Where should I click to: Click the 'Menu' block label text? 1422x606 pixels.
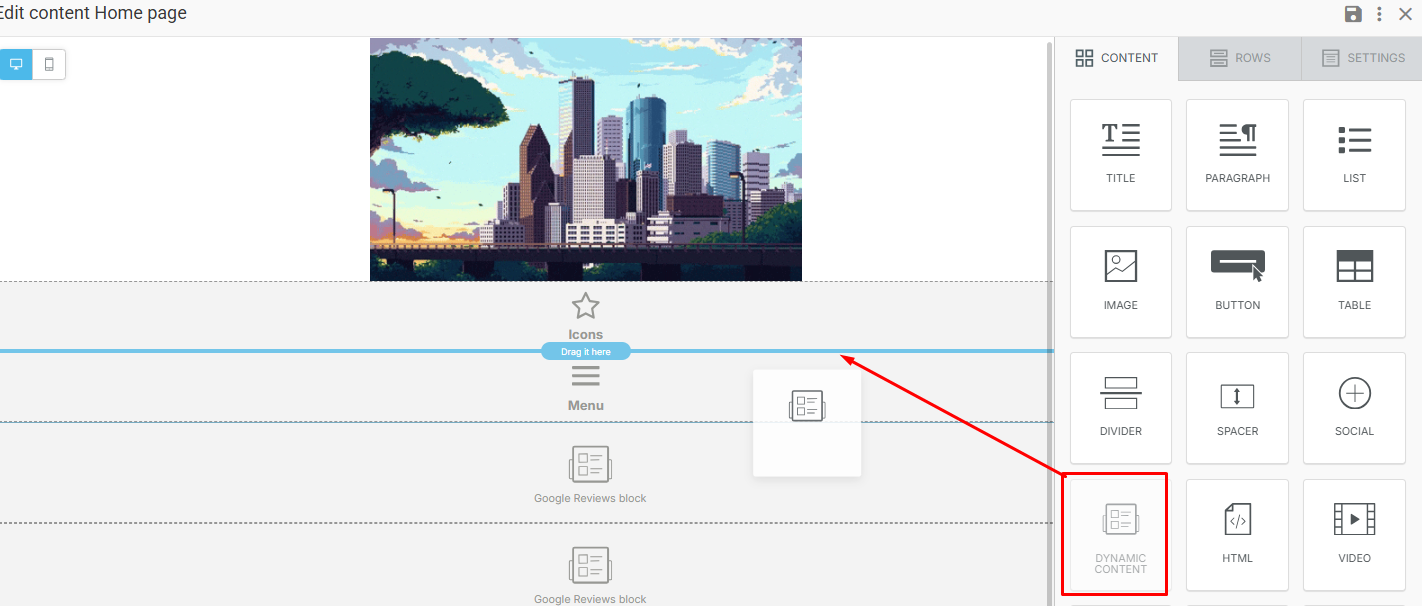586,405
